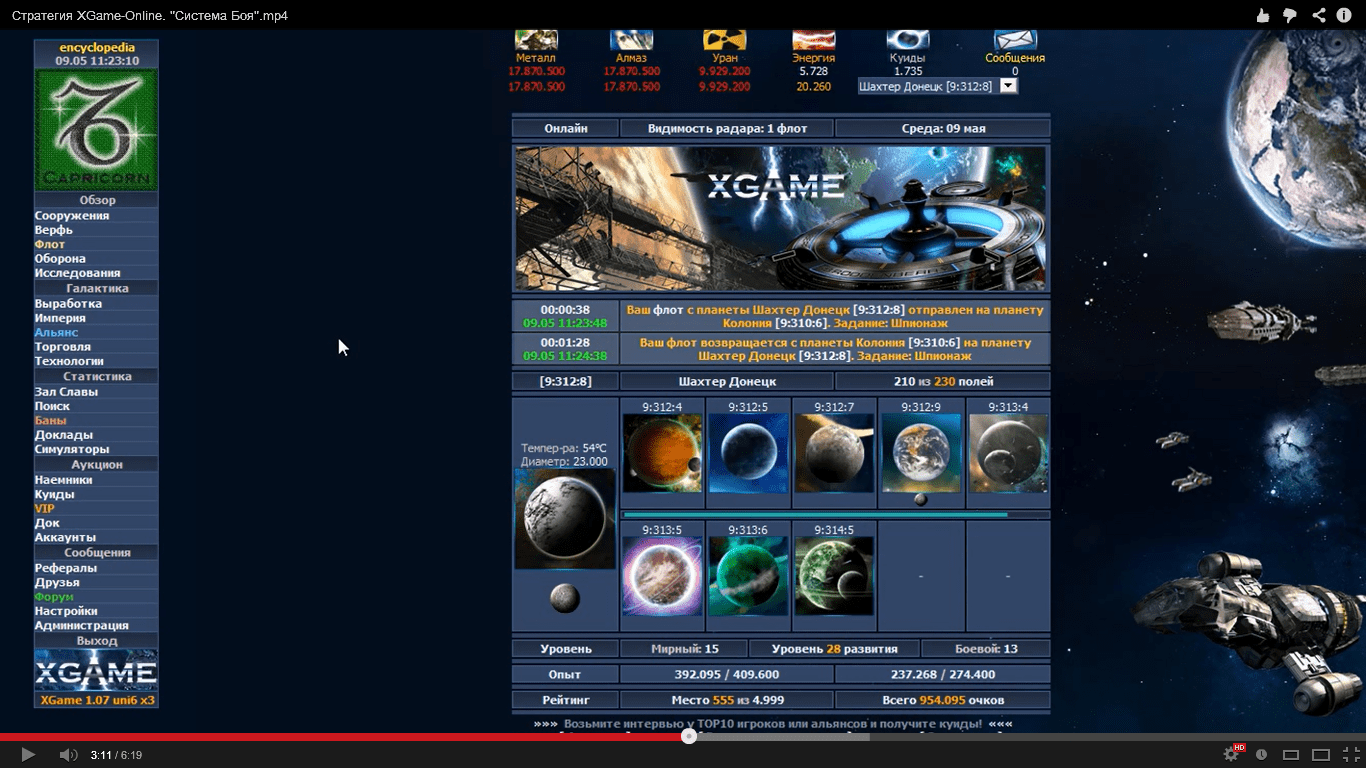The width and height of the screenshot is (1366, 768).
Task: Expand the Шахтер Донецк planet dropdown
Action: [1008, 86]
